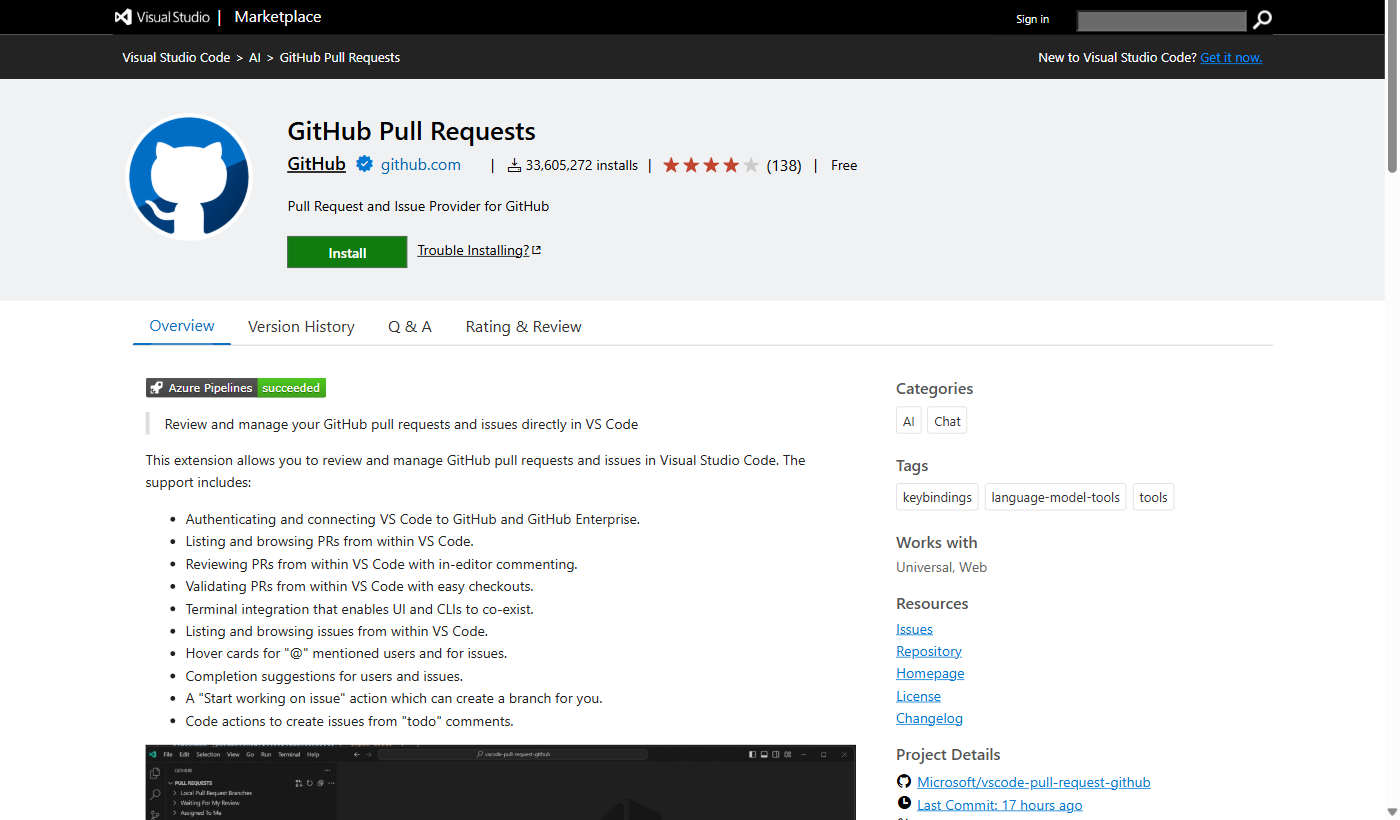Click the search magnifier icon in the header

click(x=1261, y=20)
